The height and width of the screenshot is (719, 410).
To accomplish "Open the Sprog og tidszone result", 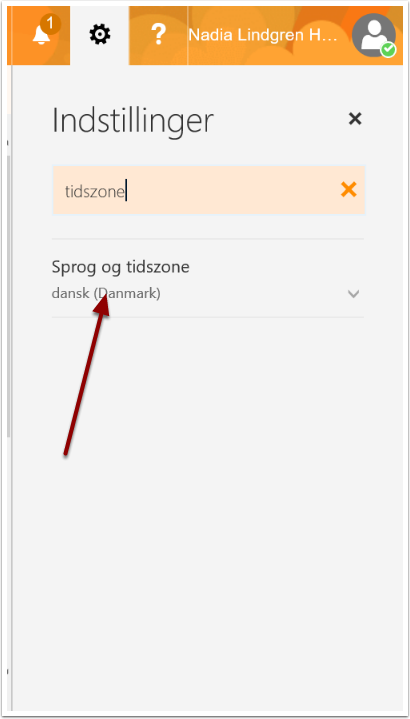I will click(208, 278).
